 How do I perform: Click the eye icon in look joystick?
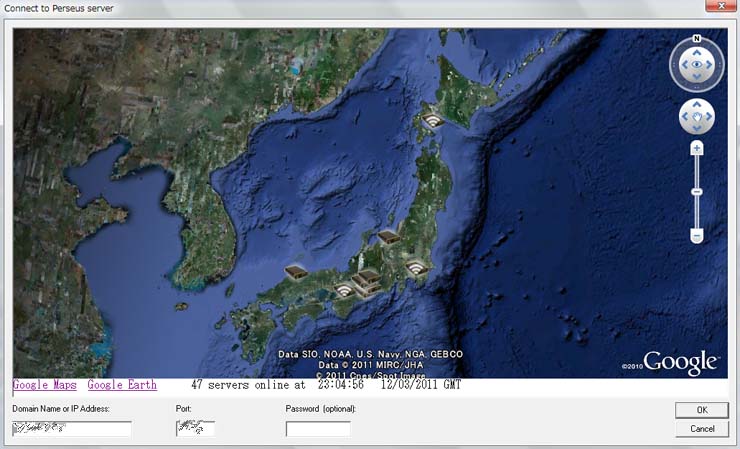coord(697,65)
